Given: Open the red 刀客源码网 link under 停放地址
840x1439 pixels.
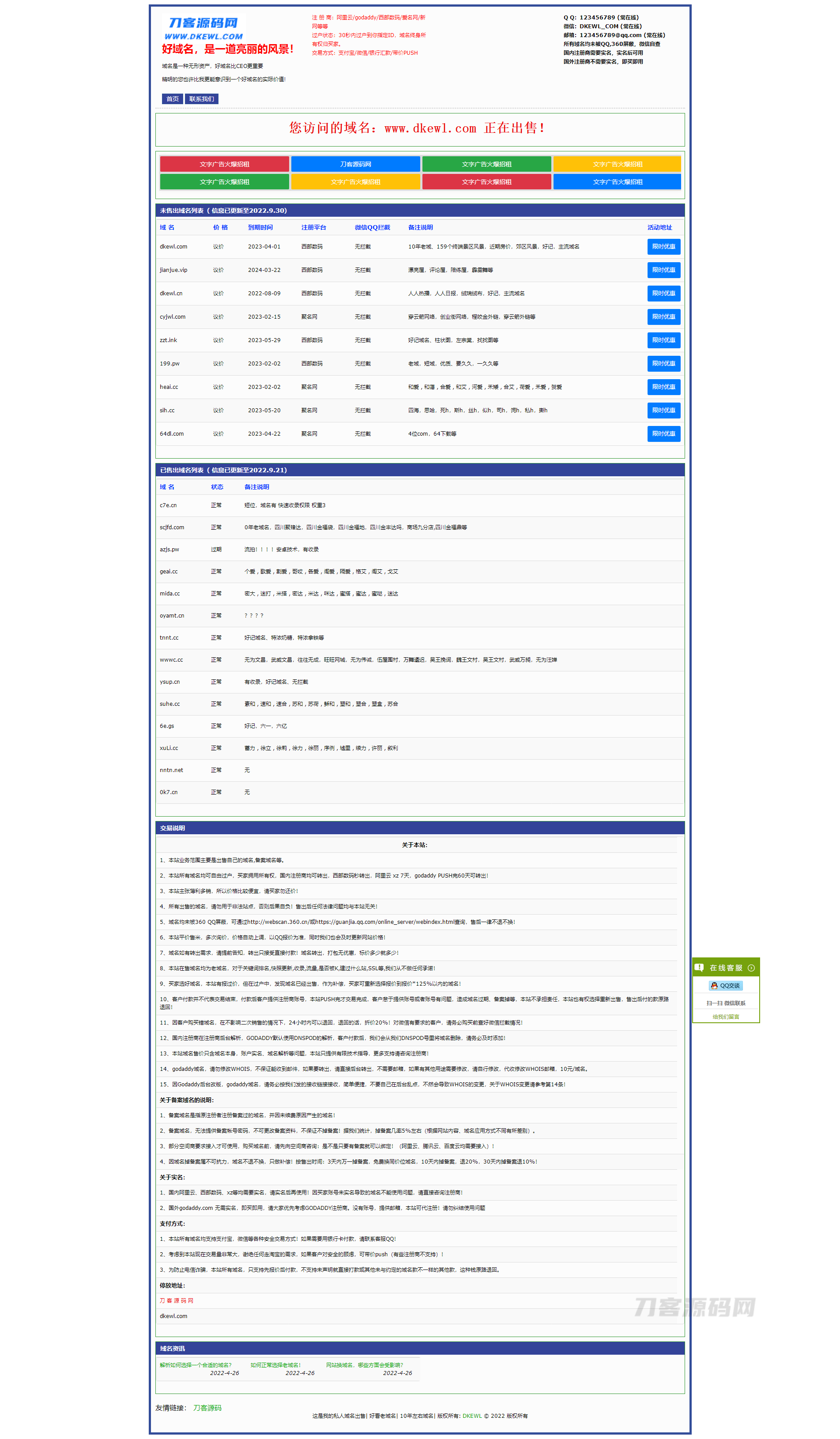Looking at the screenshot, I should click(x=177, y=1300).
